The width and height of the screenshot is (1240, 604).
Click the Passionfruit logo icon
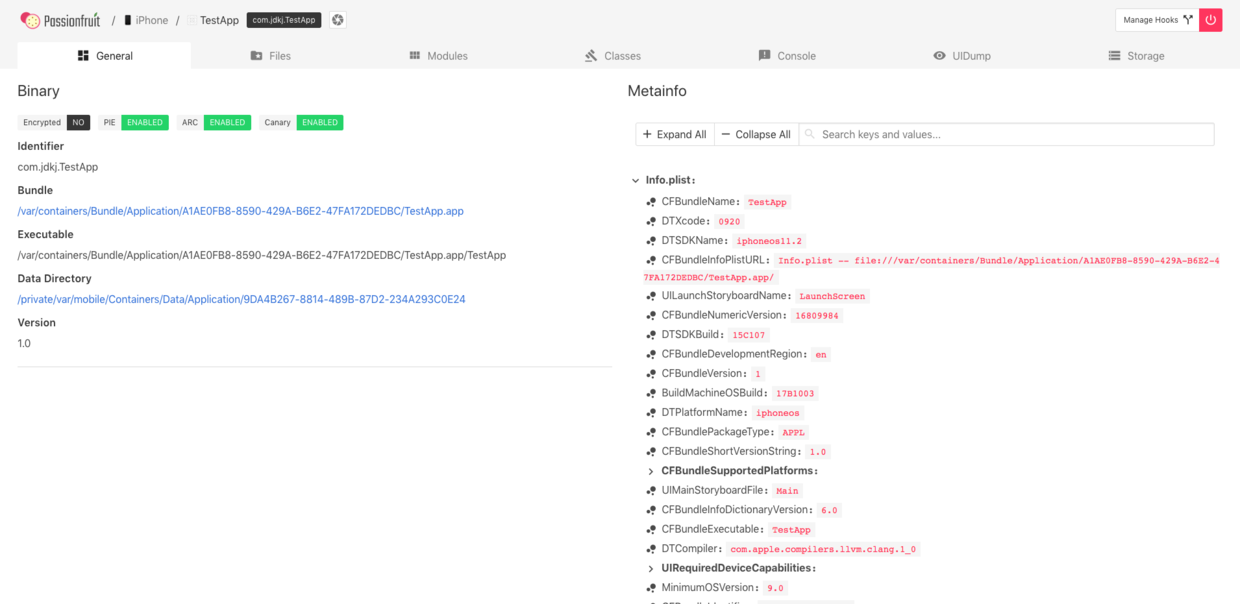(x=30, y=20)
